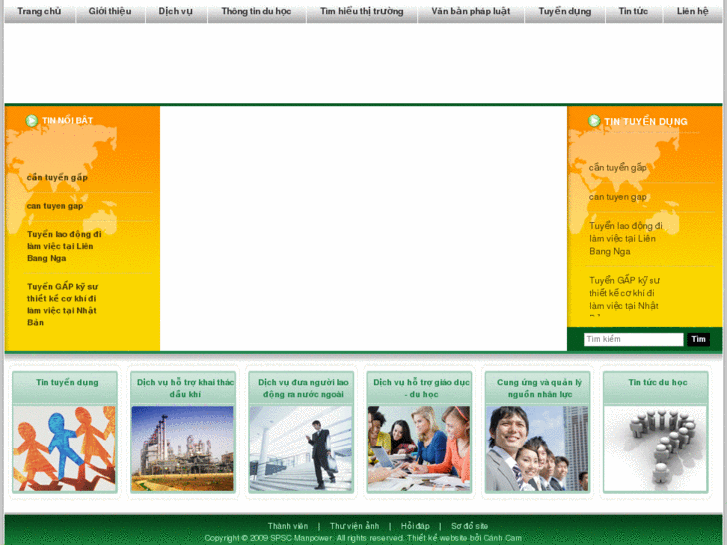This screenshot has width=727, height=545.
Task: Select Thông tin du học menu
Action: click(256, 11)
